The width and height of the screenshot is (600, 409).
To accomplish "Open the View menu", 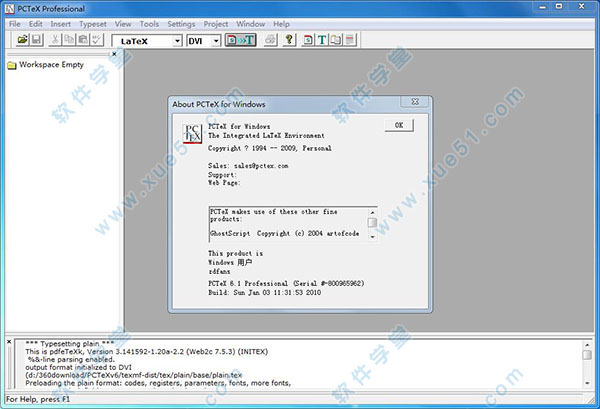I will tap(123, 24).
